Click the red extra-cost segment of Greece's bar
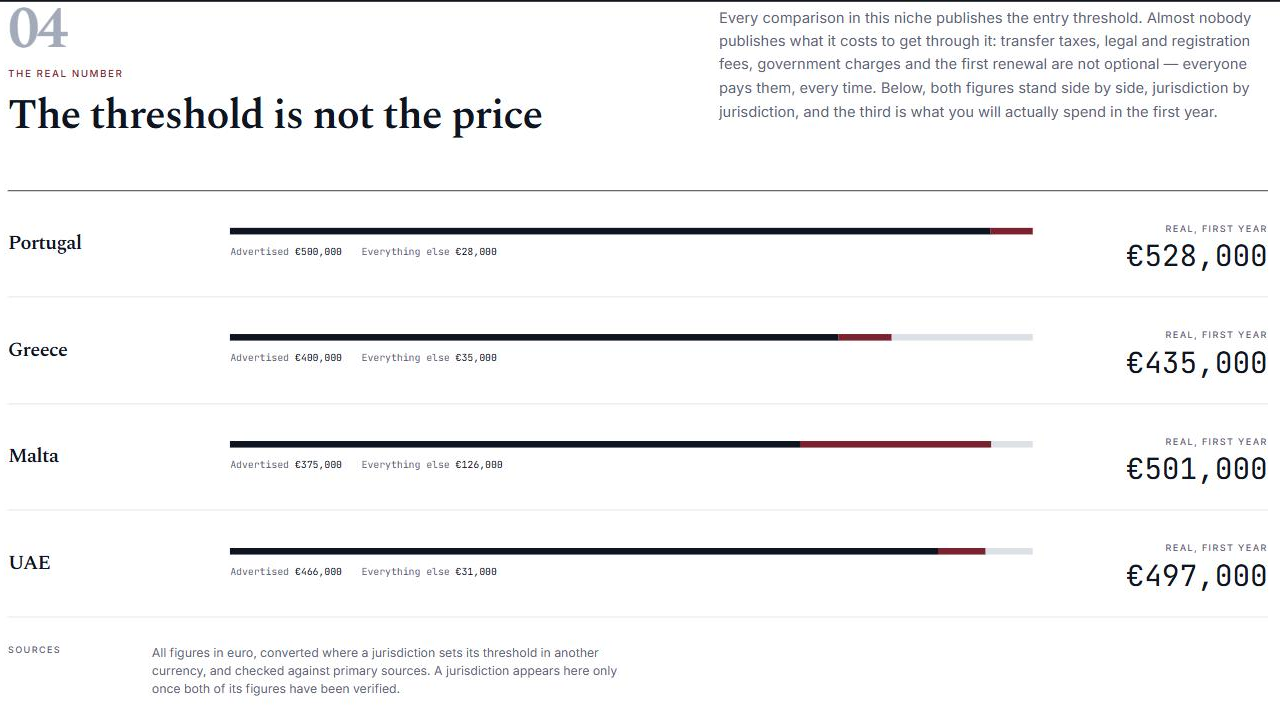The height and width of the screenshot is (724, 1280). [x=865, y=337]
